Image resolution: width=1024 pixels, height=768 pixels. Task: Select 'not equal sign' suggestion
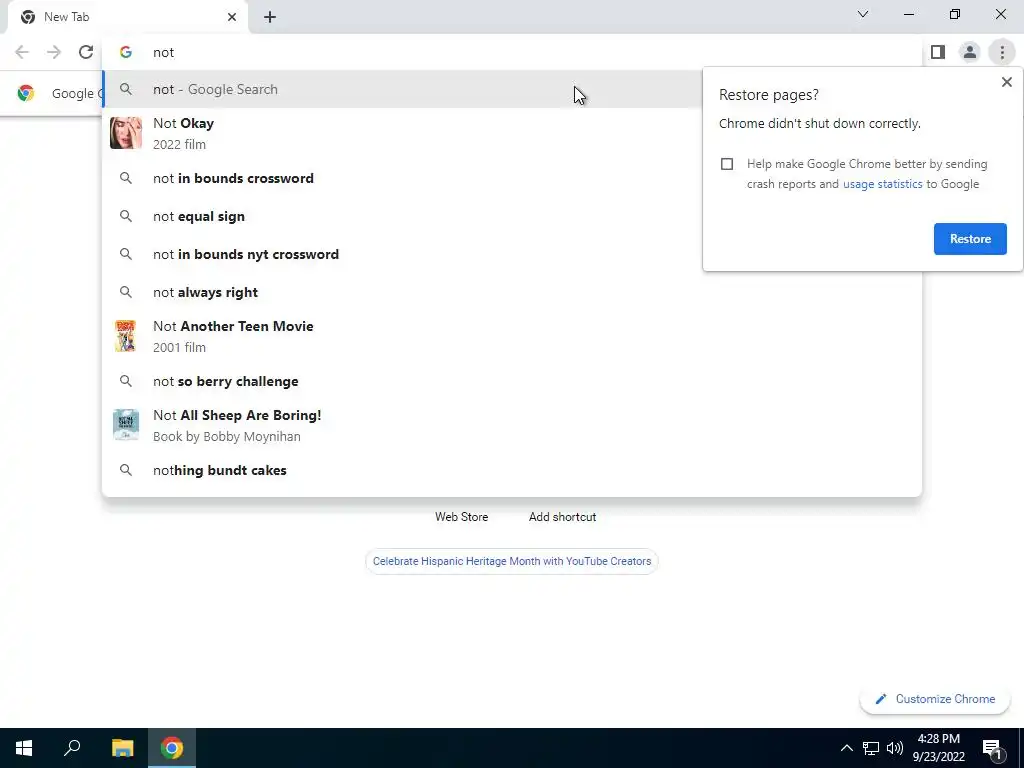point(512,216)
